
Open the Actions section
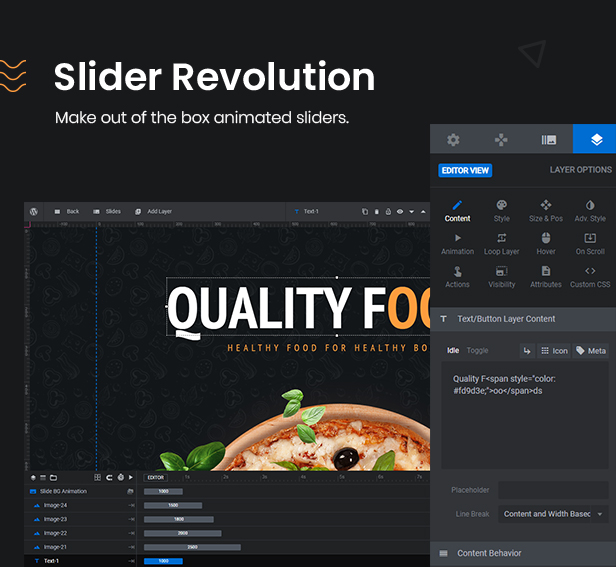pyautogui.click(x=457, y=277)
